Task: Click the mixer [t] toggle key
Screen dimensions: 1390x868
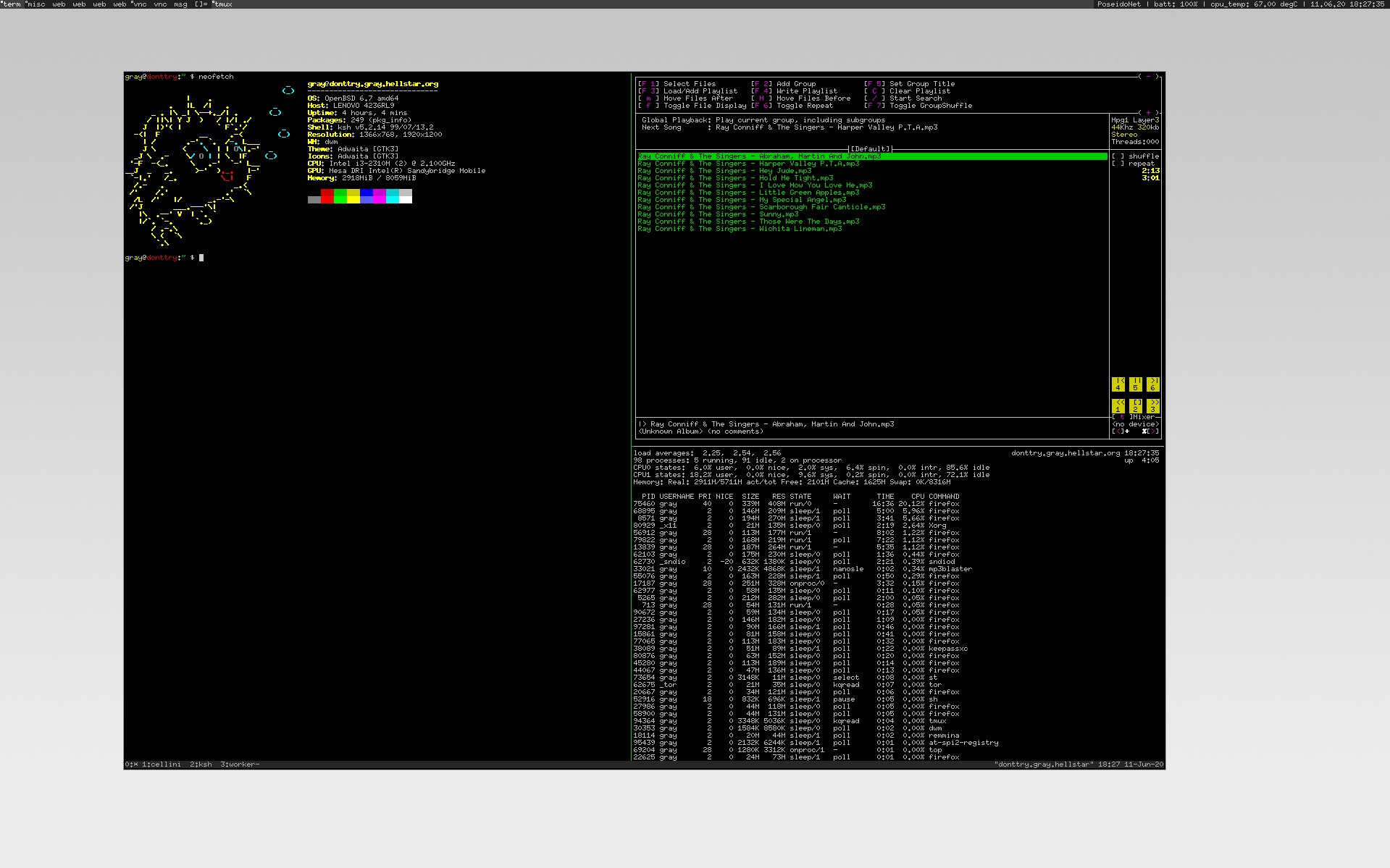Action: tap(1121, 417)
